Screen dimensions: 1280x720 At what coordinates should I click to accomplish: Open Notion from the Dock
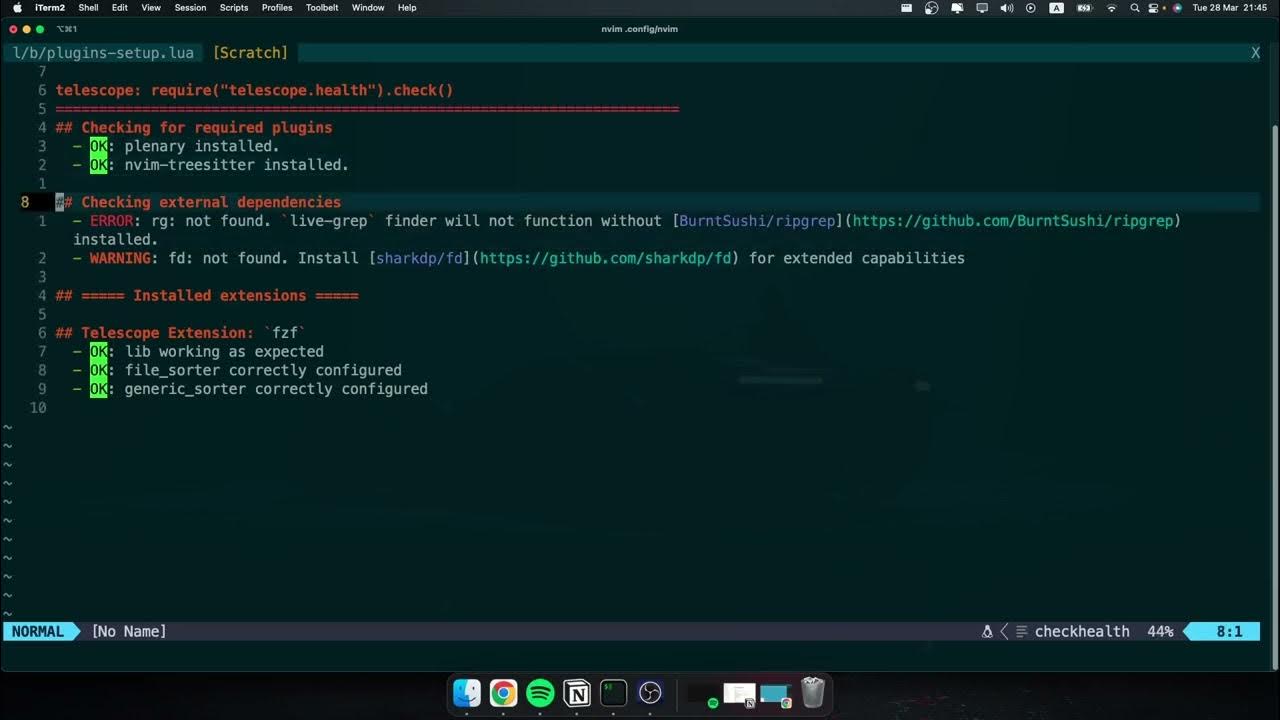(x=577, y=693)
